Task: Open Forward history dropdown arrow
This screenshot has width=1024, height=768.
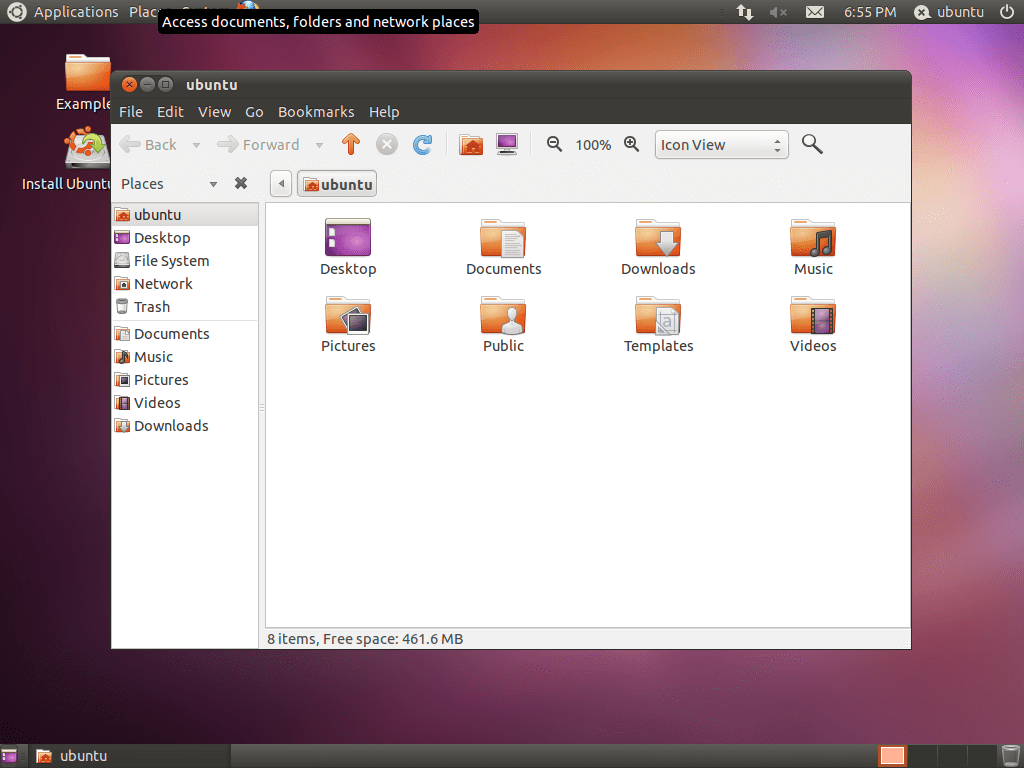Action: 319,145
